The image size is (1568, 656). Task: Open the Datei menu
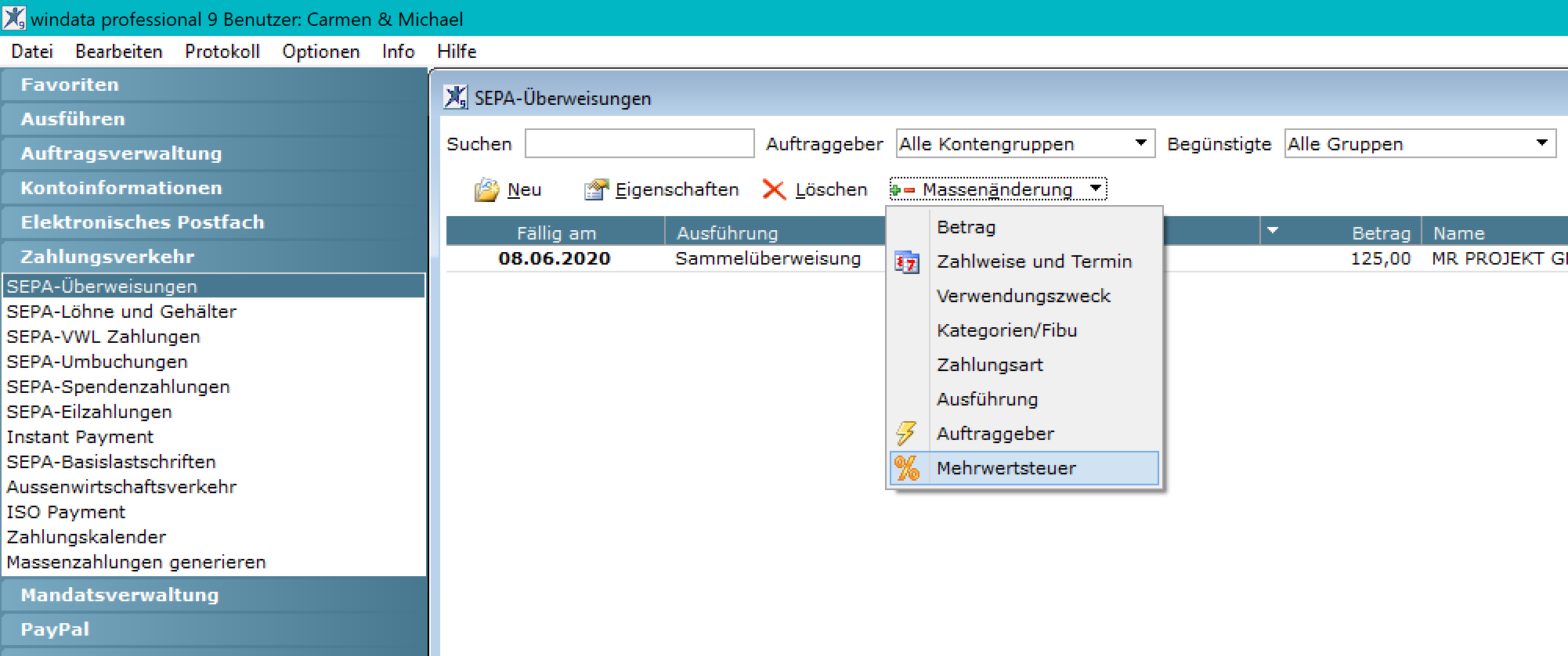tap(32, 52)
